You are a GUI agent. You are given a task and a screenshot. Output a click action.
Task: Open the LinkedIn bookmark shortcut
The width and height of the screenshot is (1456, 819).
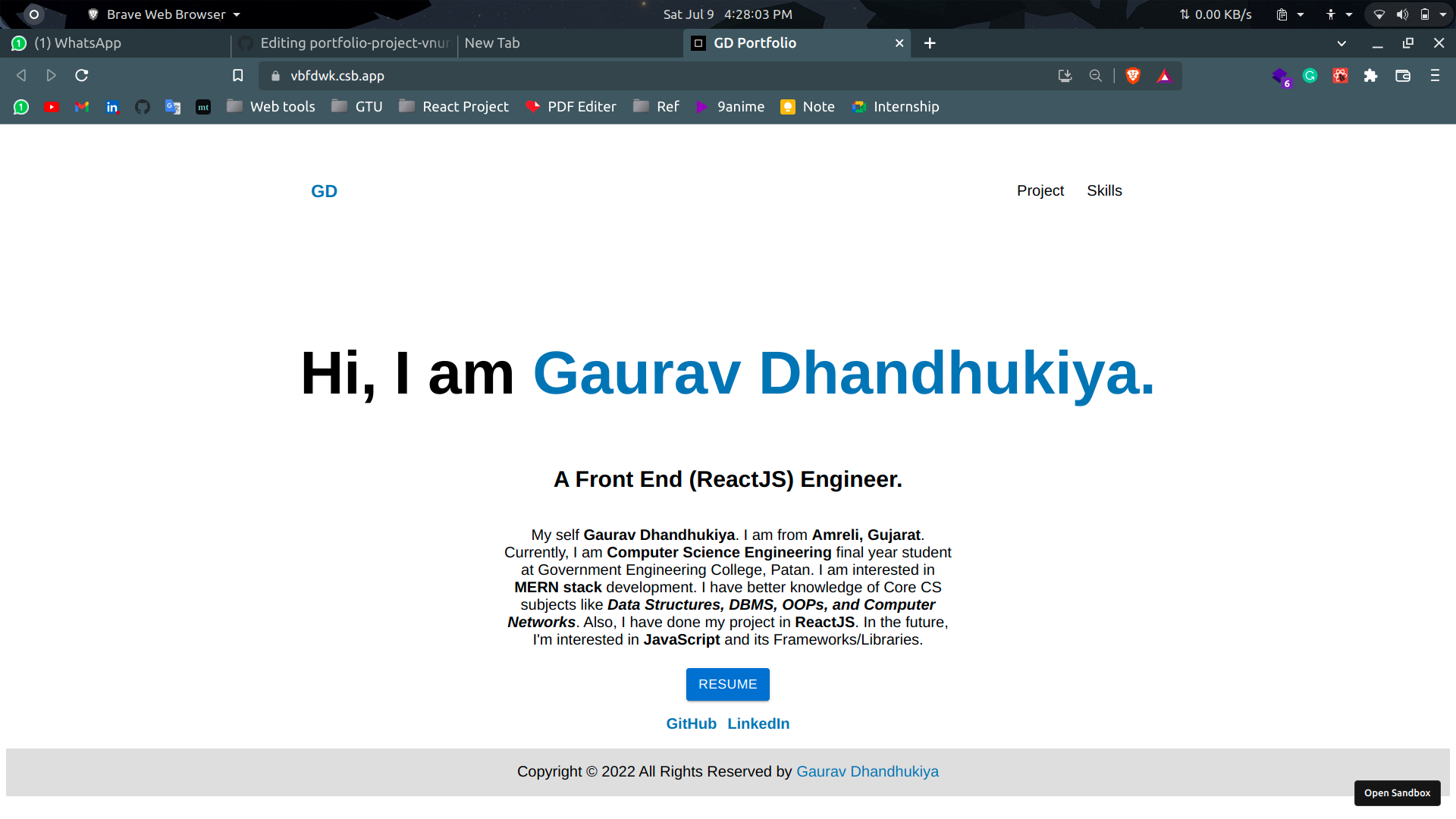112,107
